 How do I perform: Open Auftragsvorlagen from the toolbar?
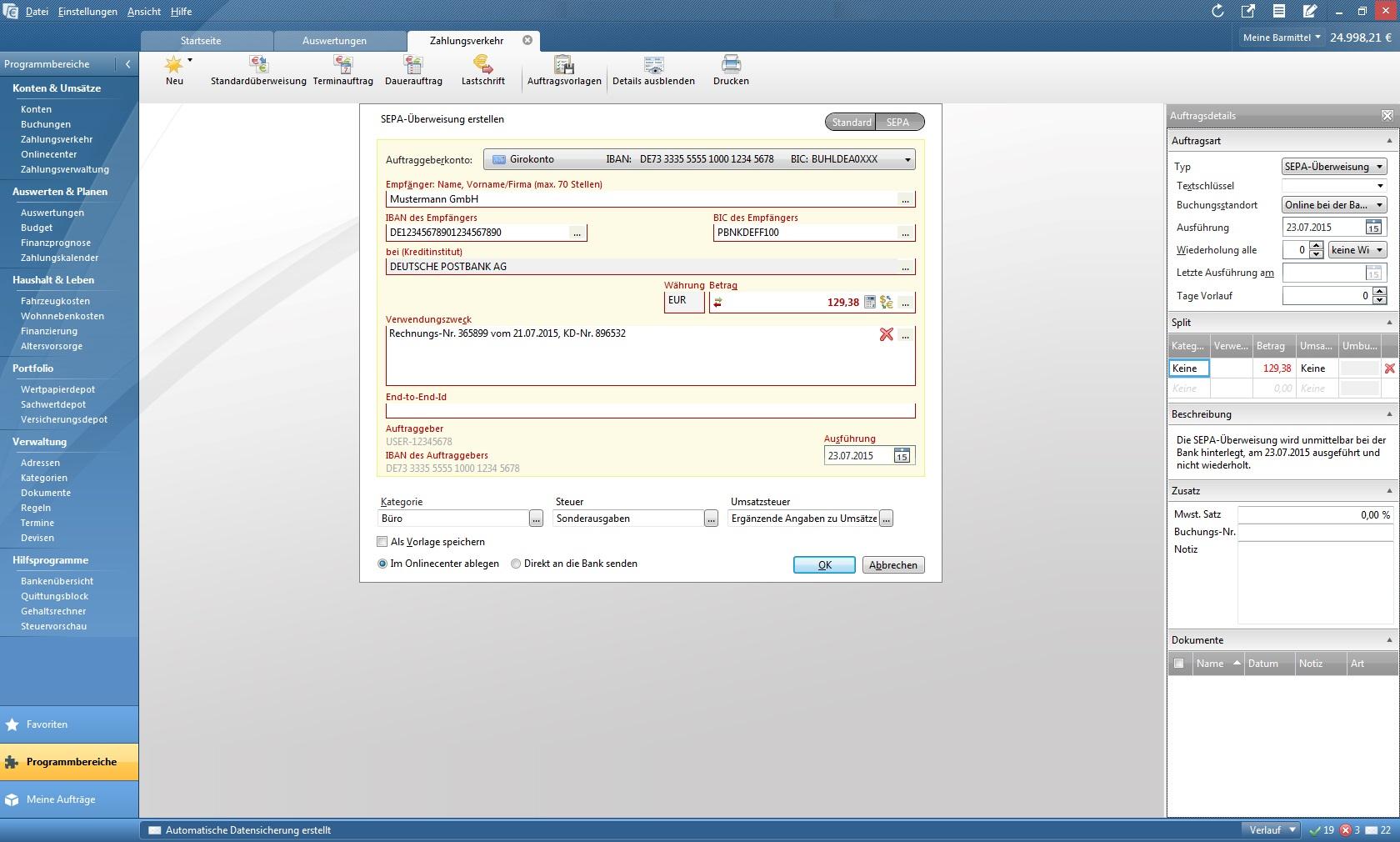(x=564, y=65)
